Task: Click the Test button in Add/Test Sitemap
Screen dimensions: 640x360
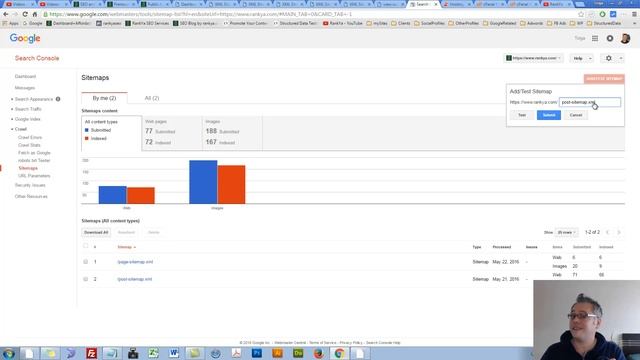Action: point(522,115)
